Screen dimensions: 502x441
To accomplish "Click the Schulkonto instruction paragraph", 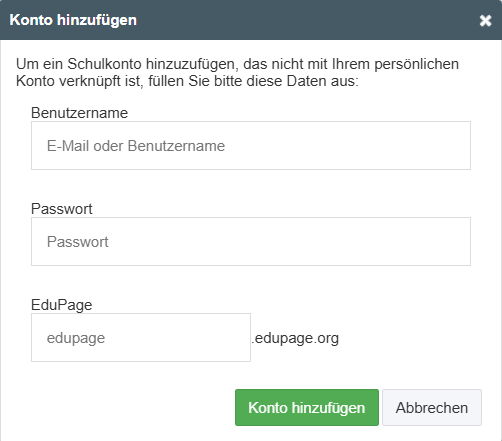I will [x=237, y=72].
